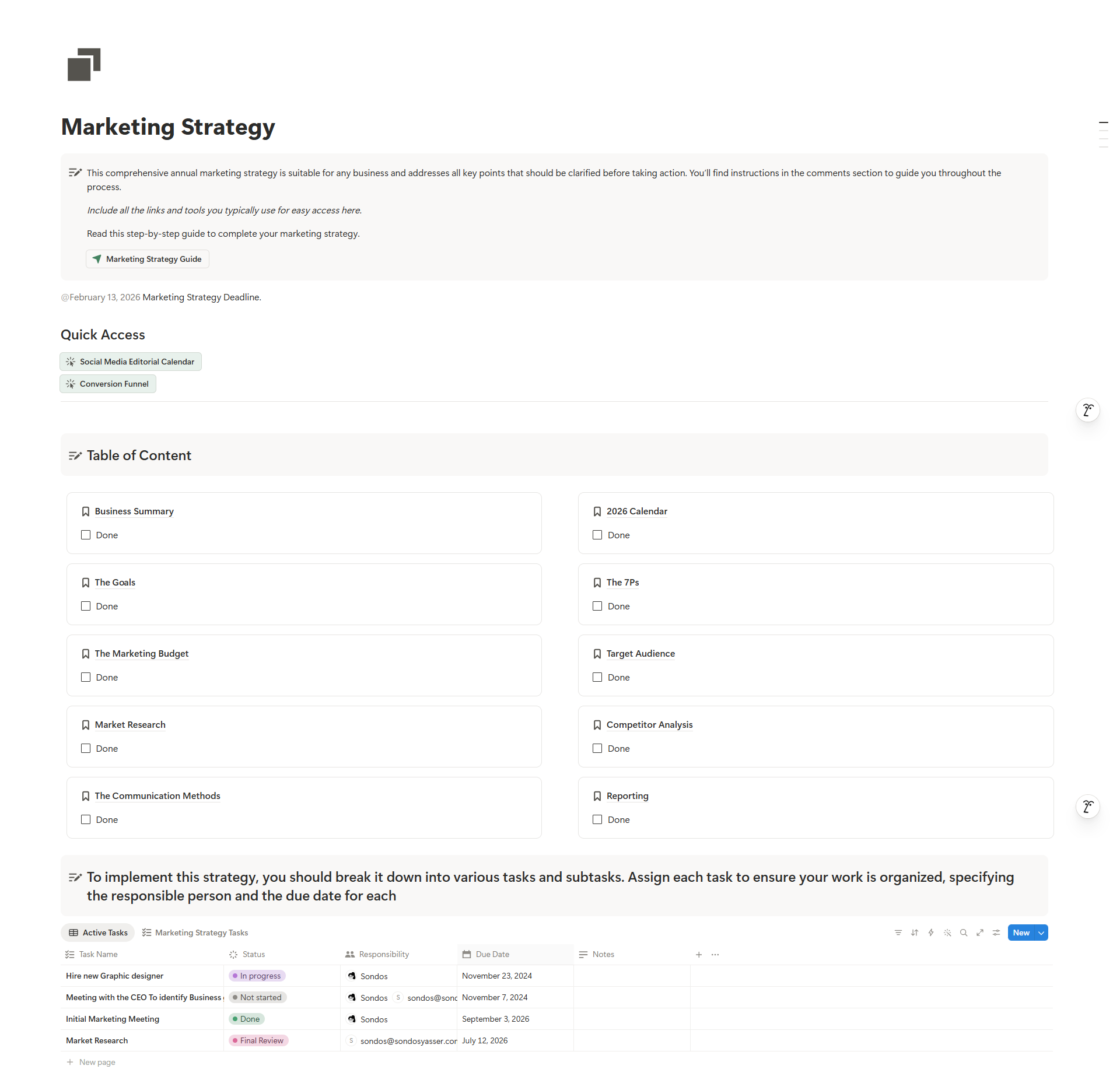Open the Not started status dropdown
Screen dimensions: 1120x1076
coord(258,997)
